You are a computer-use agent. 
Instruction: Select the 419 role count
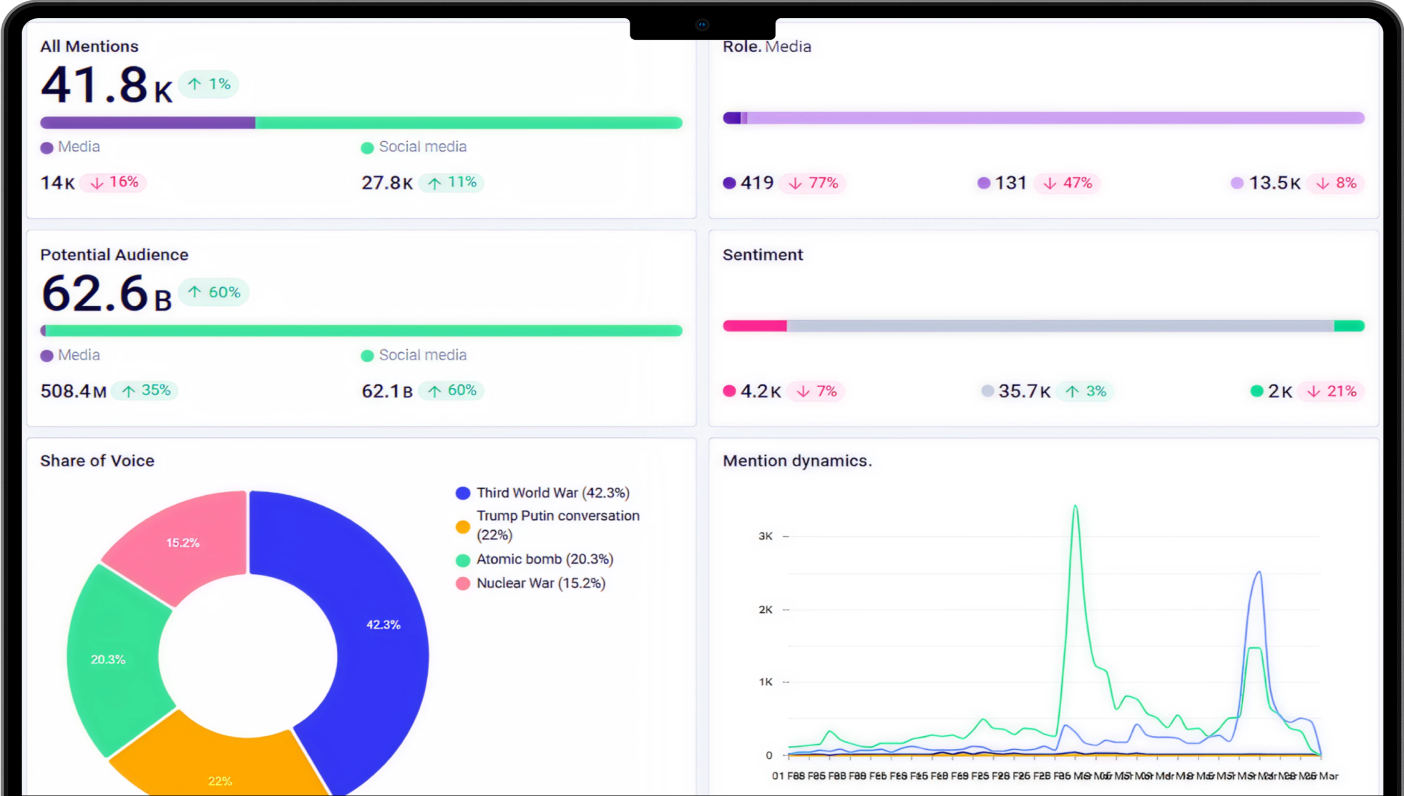click(x=757, y=183)
